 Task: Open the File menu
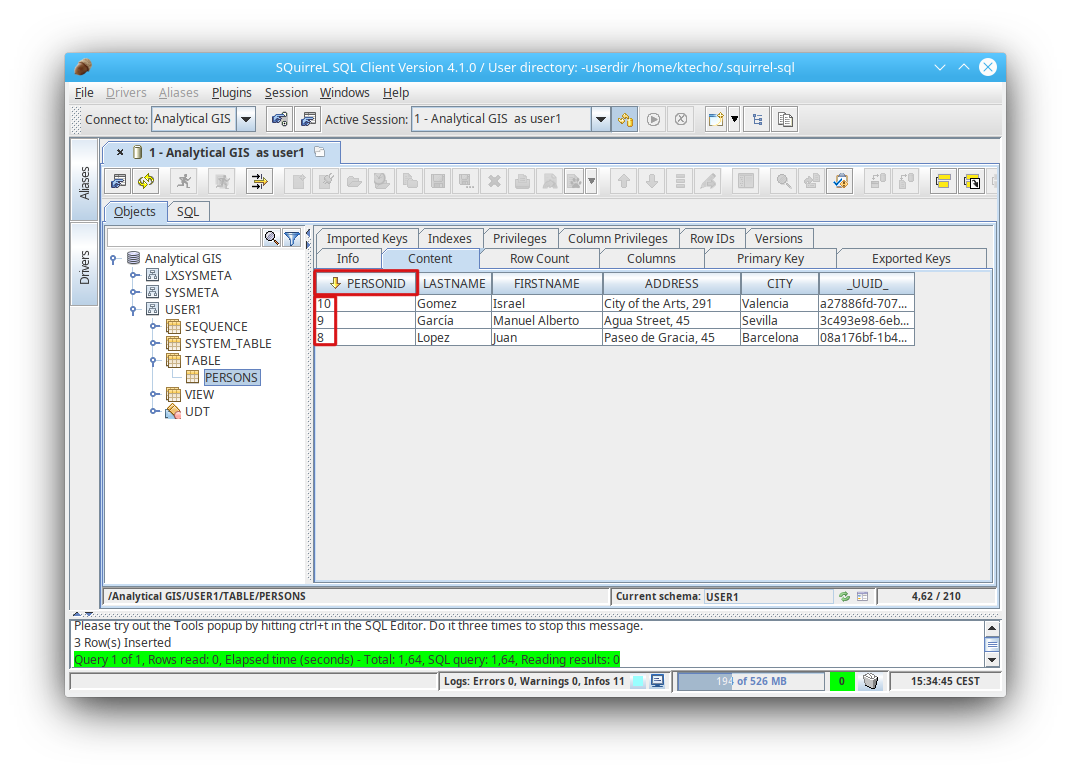(x=84, y=92)
